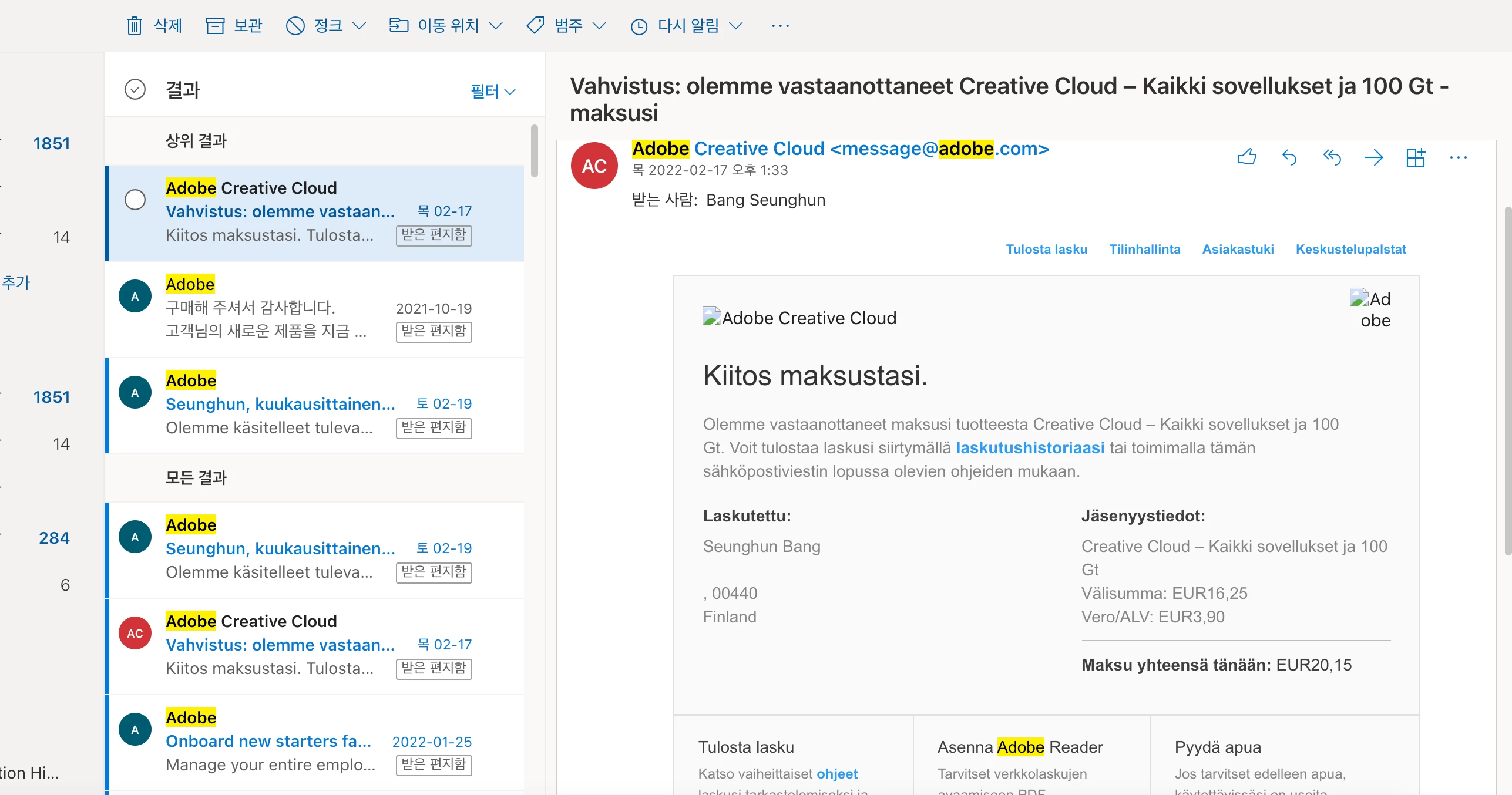Click the red AC sender avatar in reading pane
1512x795 pixels.
pyautogui.click(x=594, y=166)
